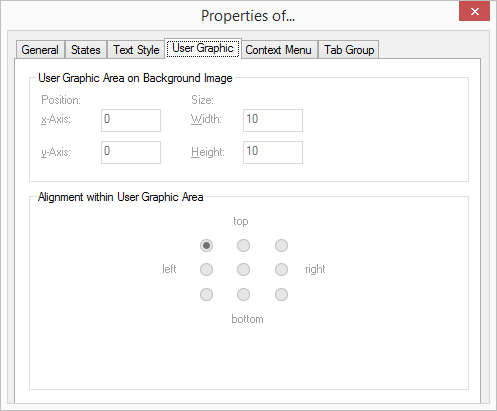The image size is (497, 411).
Task: Switch to the Tab Group tab
Action: pos(349,50)
